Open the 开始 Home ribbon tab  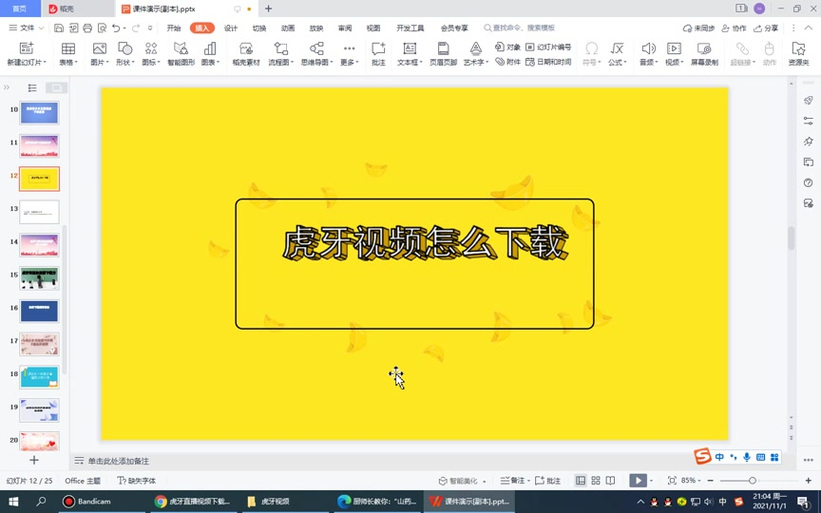click(174, 28)
